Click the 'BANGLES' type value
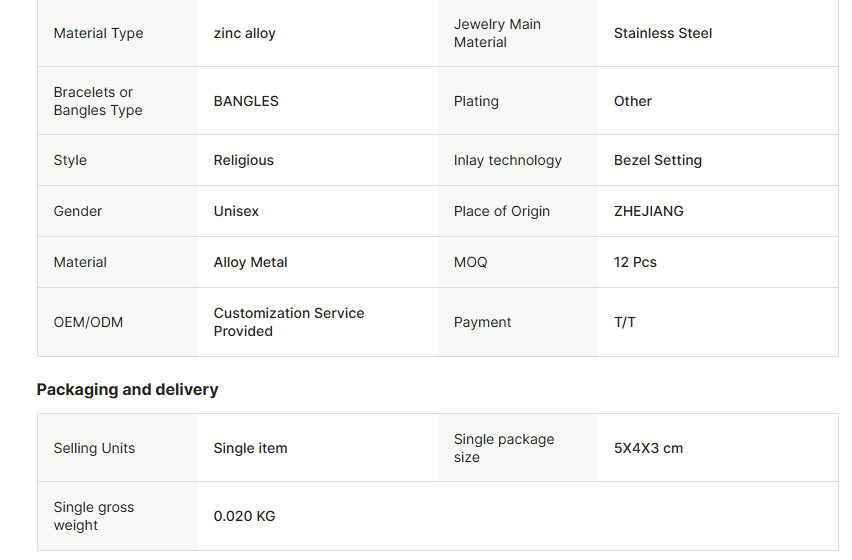Screen dimensions: 852x560 (246, 101)
